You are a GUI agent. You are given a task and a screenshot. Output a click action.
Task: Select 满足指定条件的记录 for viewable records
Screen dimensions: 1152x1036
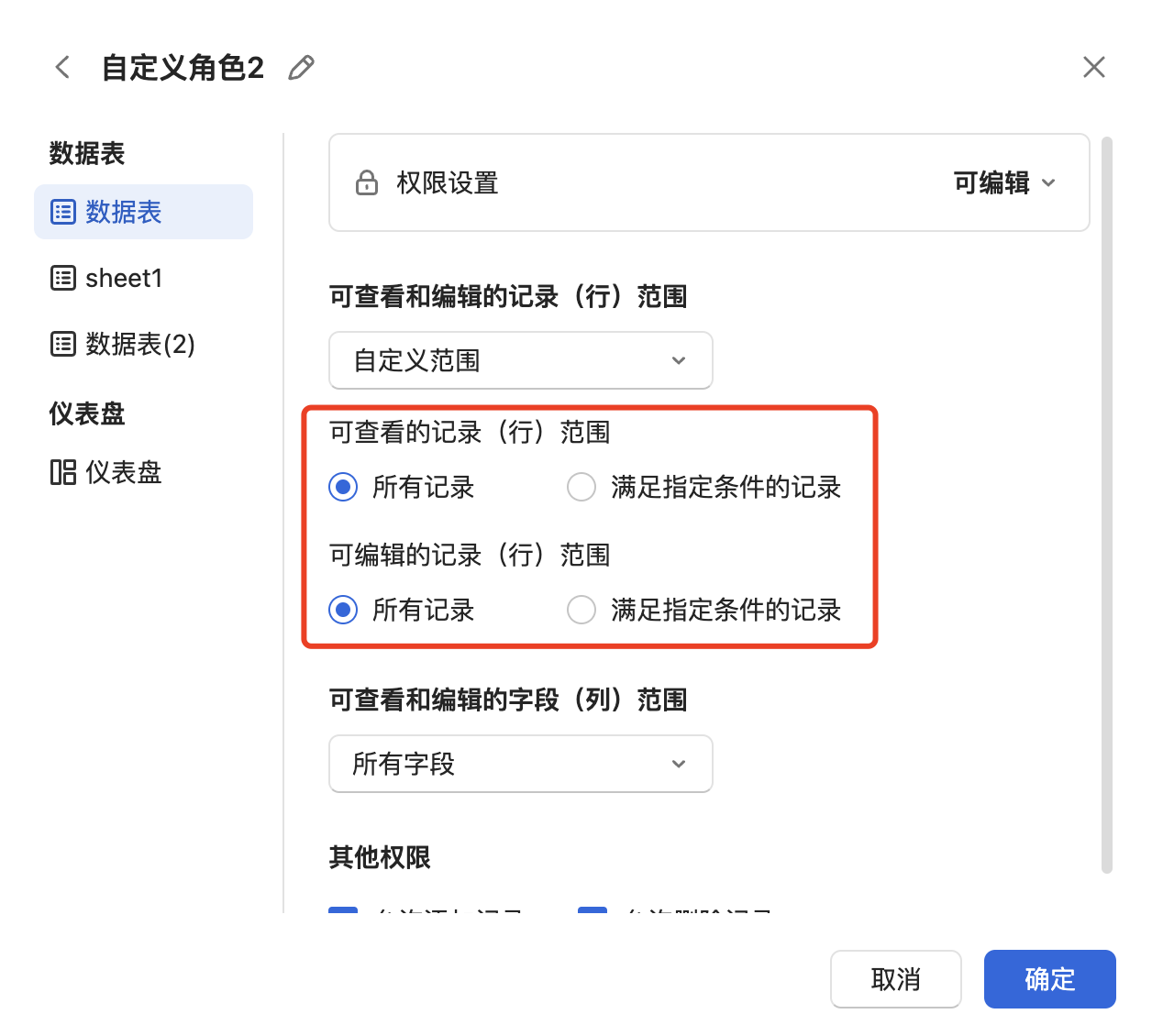[582, 487]
